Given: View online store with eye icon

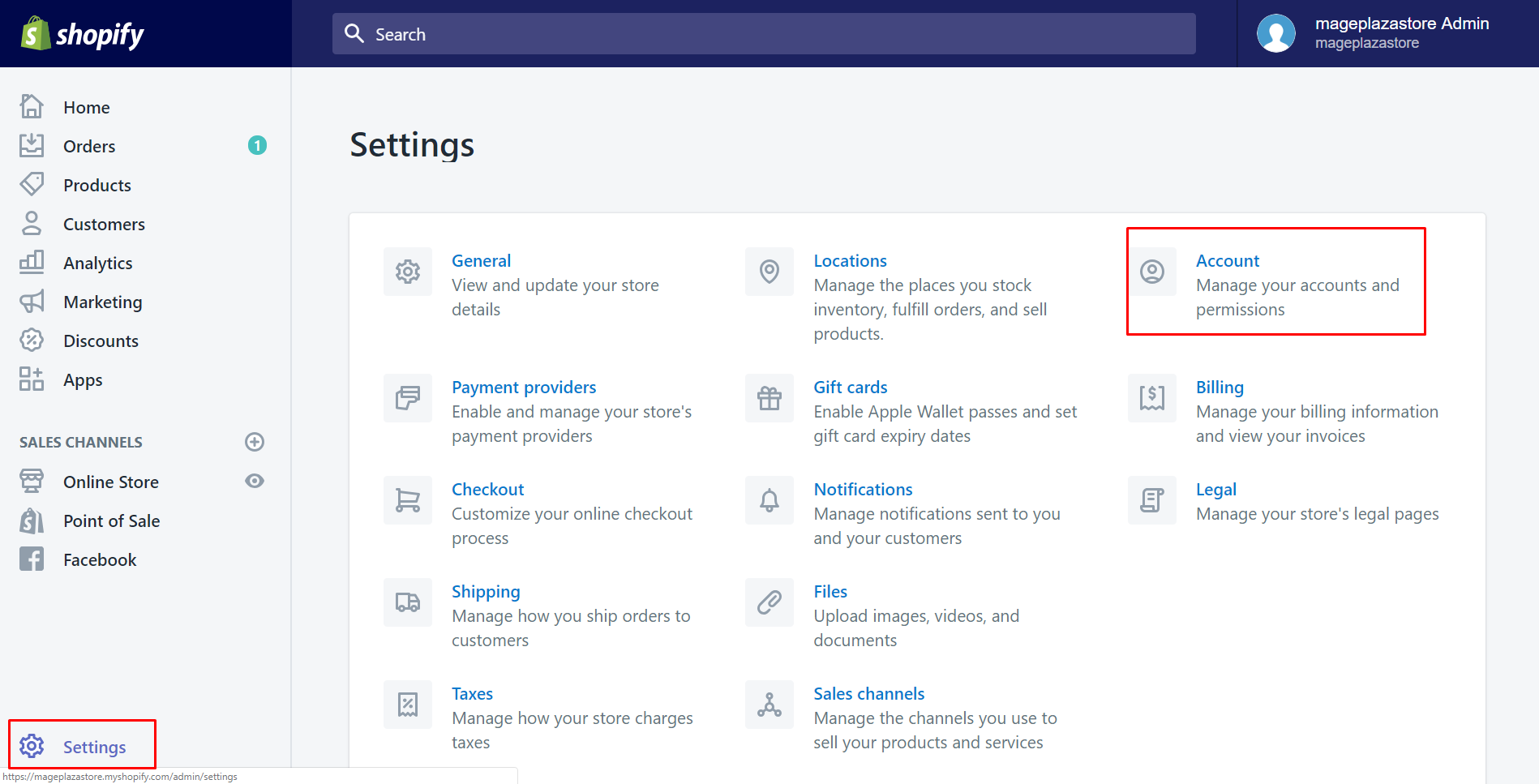Looking at the screenshot, I should pos(255,481).
